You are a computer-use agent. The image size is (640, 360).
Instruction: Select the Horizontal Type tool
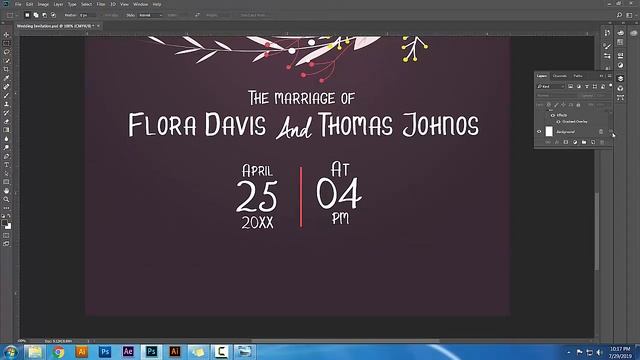tap(6, 164)
